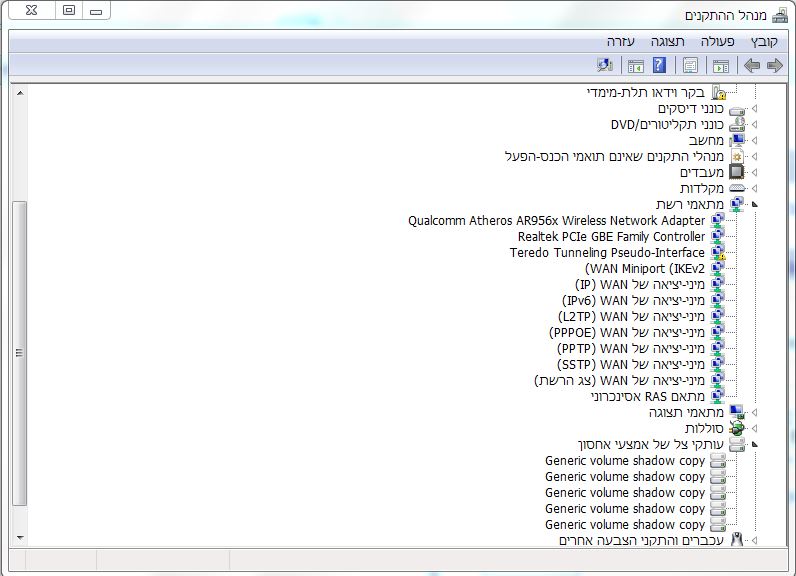Expand the batteries (סוללות) node arrow

(x=755, y=428)
